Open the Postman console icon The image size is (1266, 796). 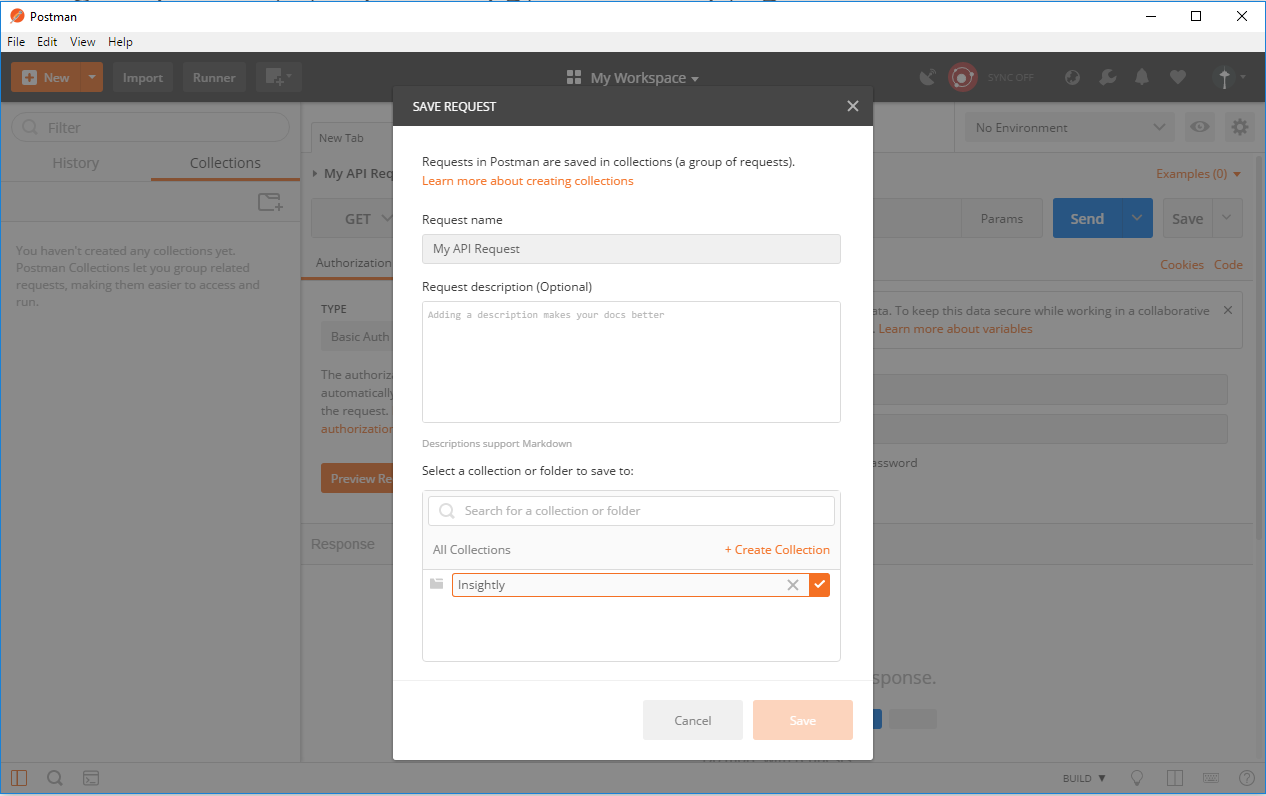pyautogui.click(x=90, y=778)
